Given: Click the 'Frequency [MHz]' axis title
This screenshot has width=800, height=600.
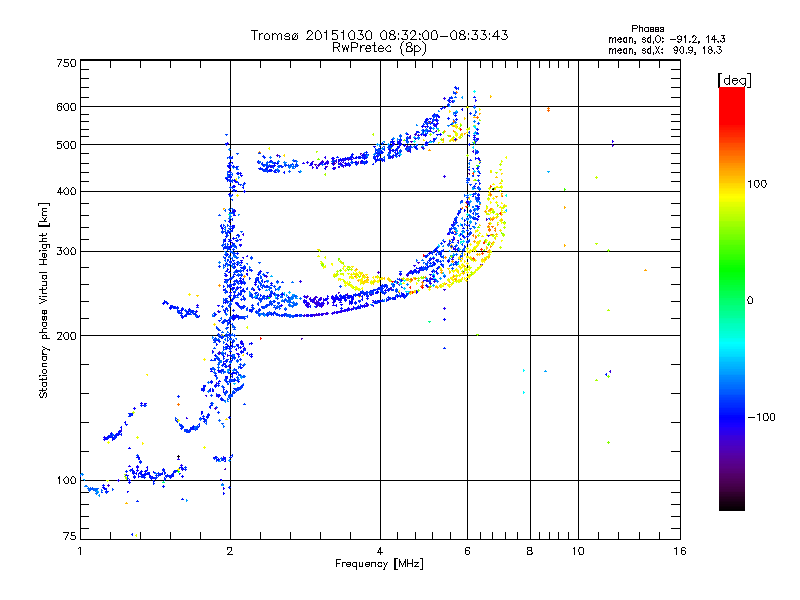Looking at the screenshot, I should pos(379,564).
